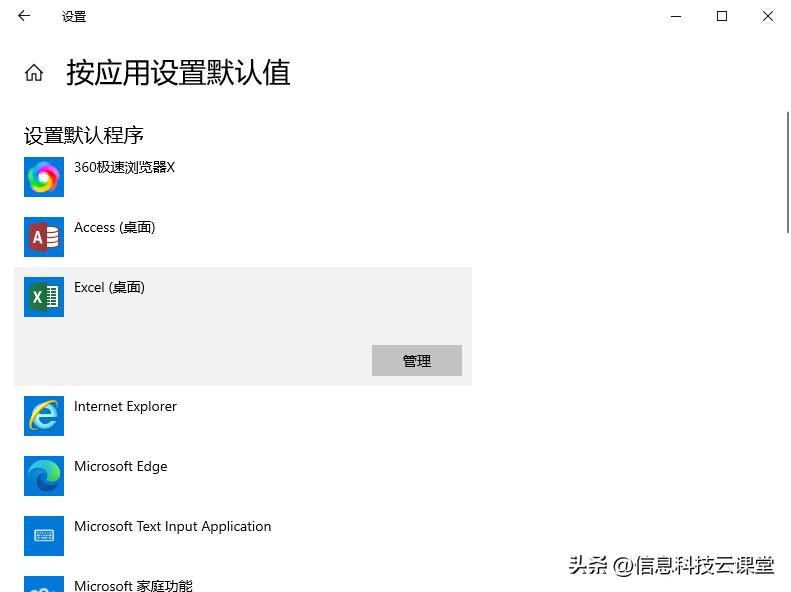791x592 pixels.
Task: Select the 360极速浏览器X app icon
Action: pyautogui.click(x=44, y=177)
